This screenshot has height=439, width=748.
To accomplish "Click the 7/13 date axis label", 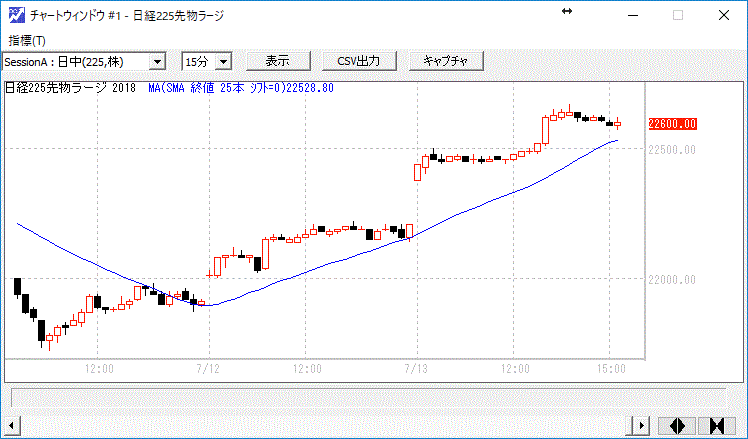I will point(416,369).
